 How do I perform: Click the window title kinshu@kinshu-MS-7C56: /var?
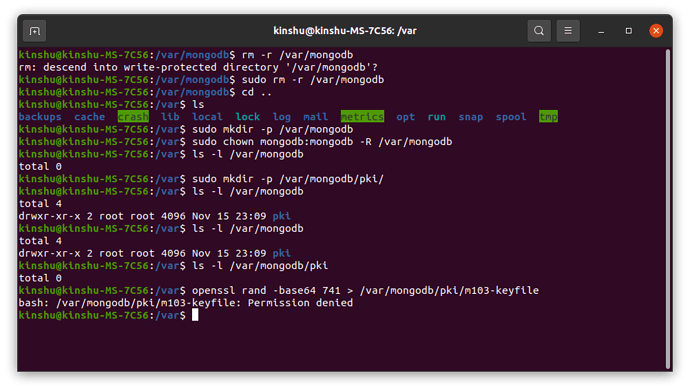345,31
